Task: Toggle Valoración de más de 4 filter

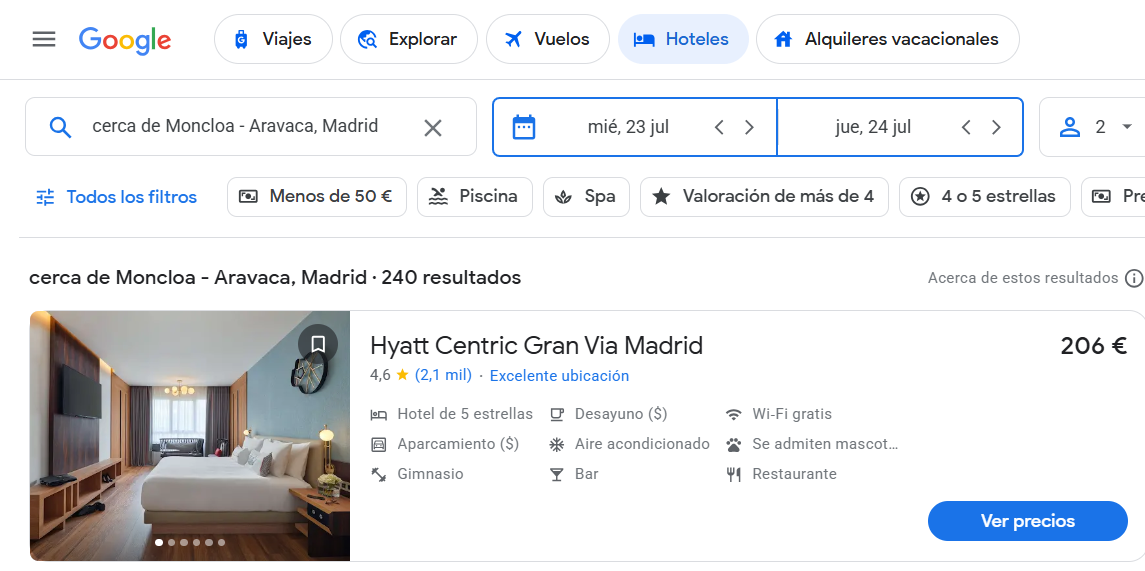Action: tap(765, 196)
